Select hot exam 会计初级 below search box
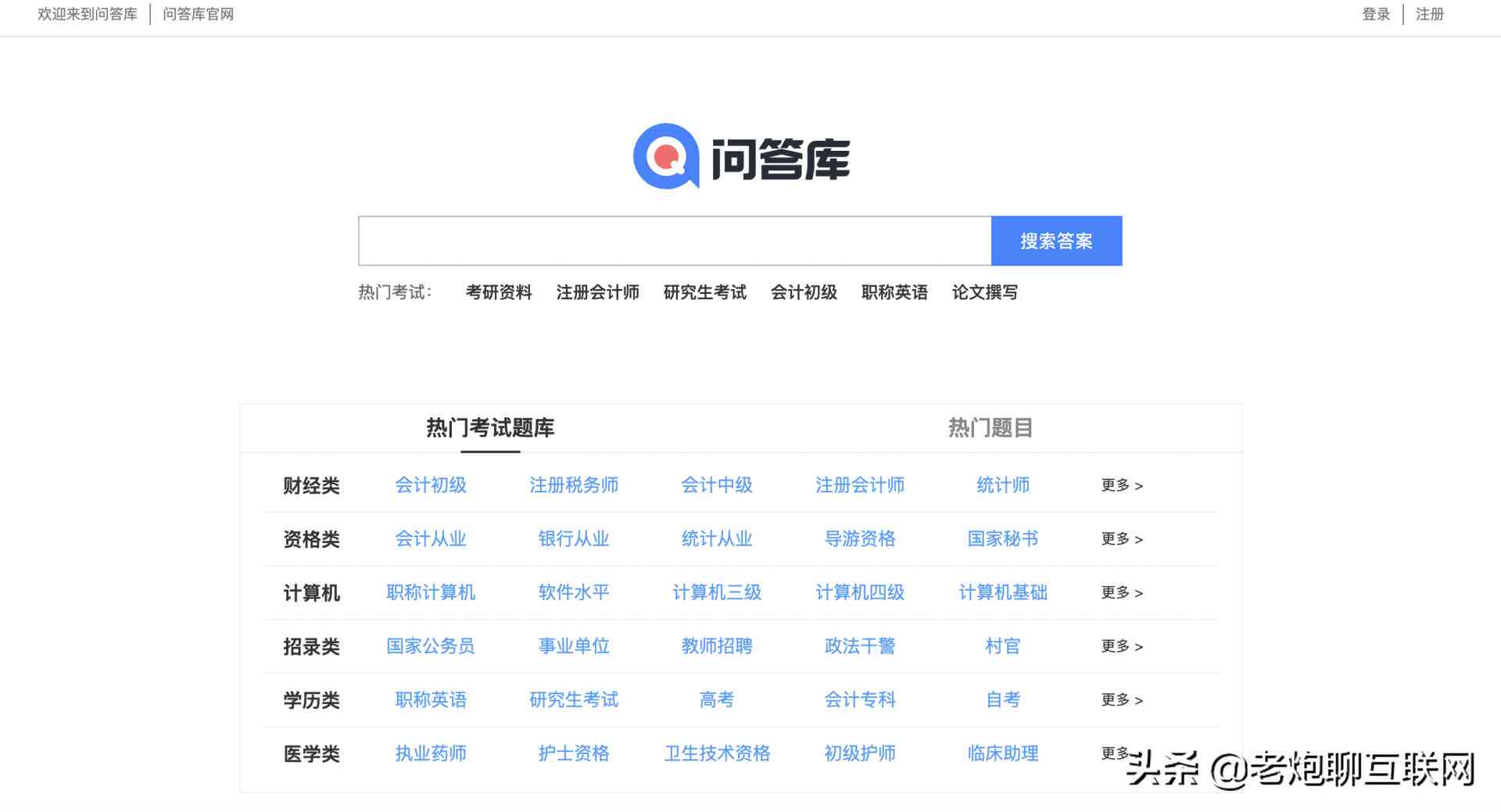 pyautogui.click(x=804, y=292)
